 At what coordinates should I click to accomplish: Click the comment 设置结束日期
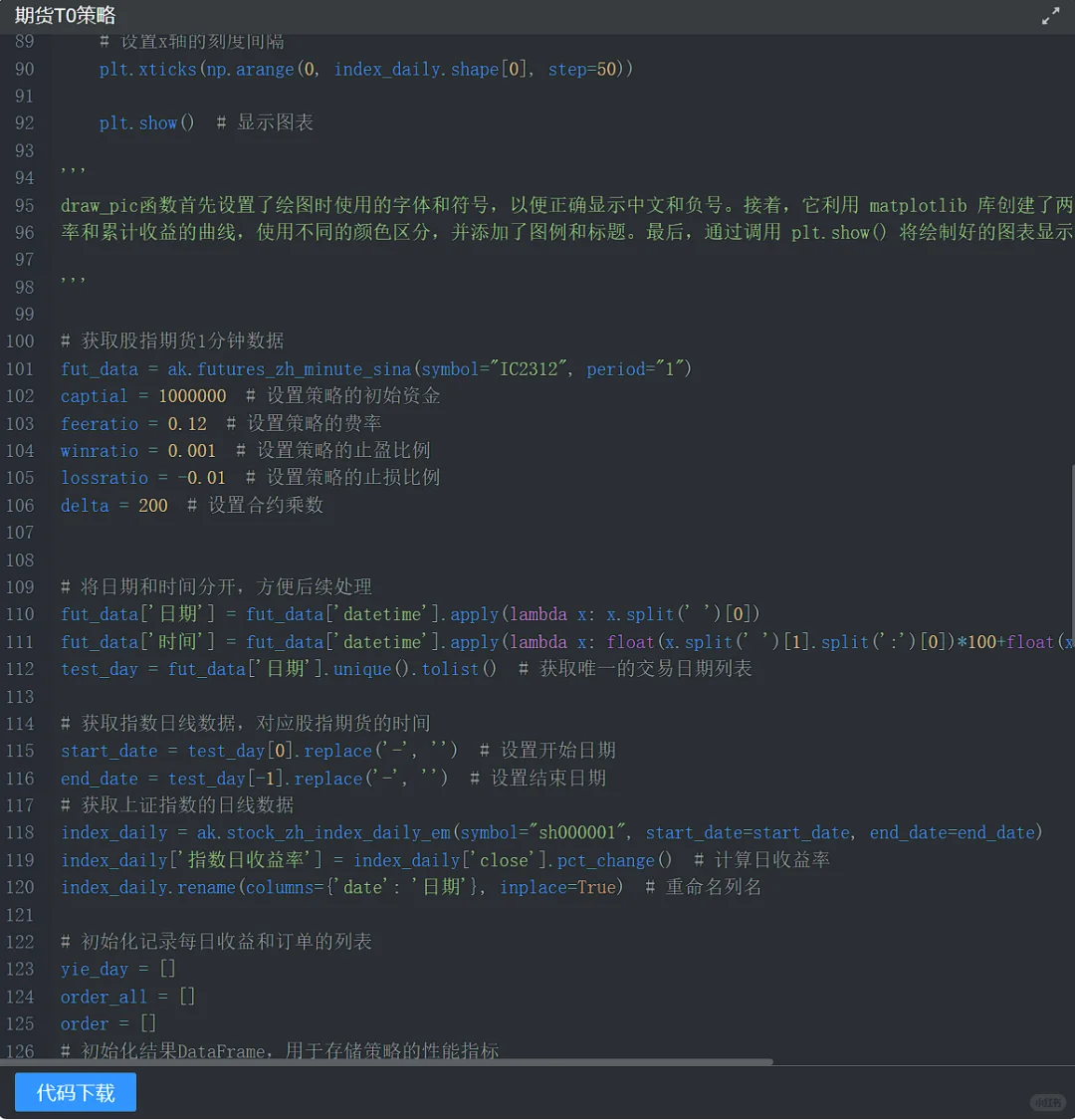point(537,778)
